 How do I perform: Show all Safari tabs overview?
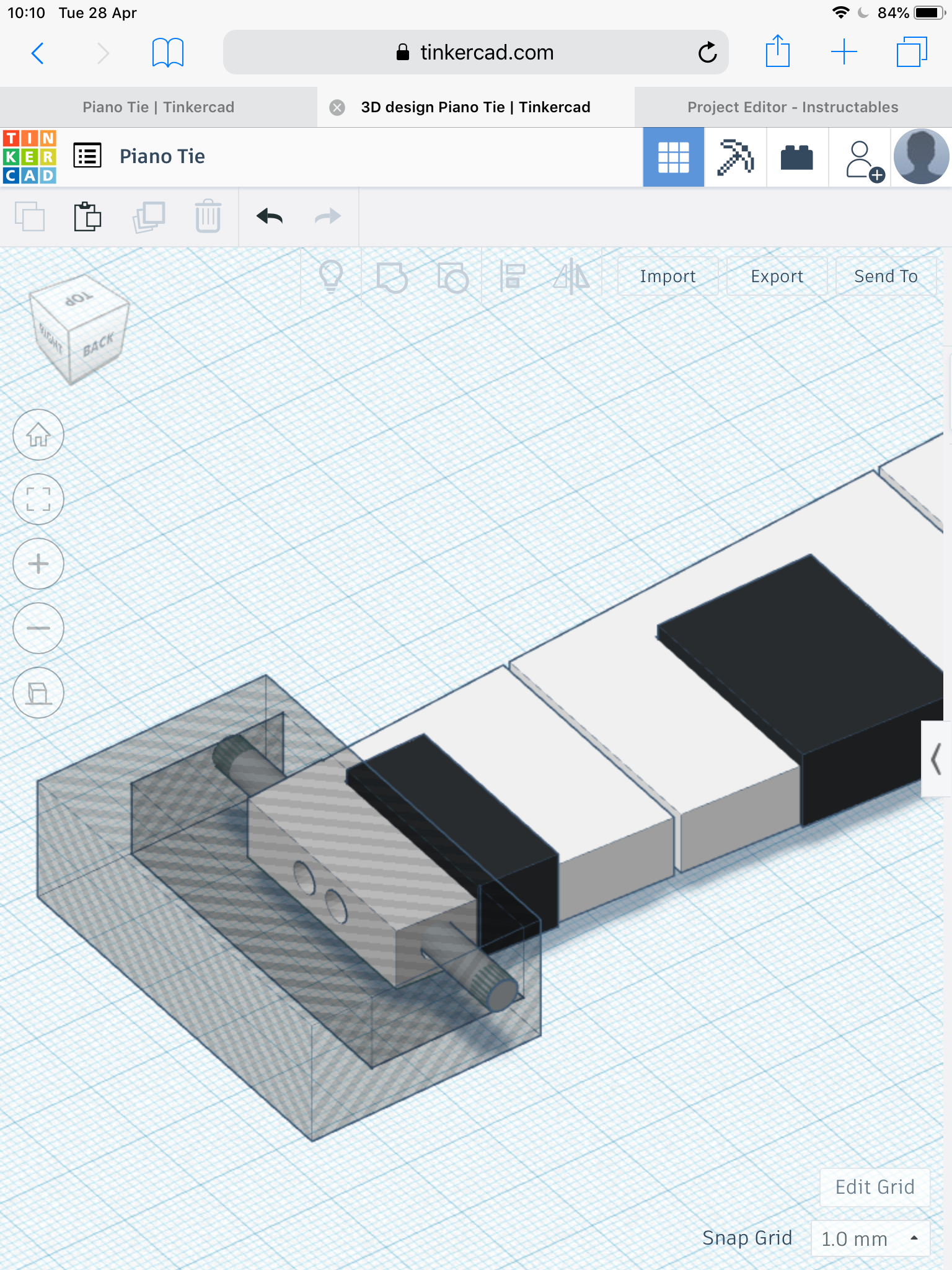tap(912, 52)
